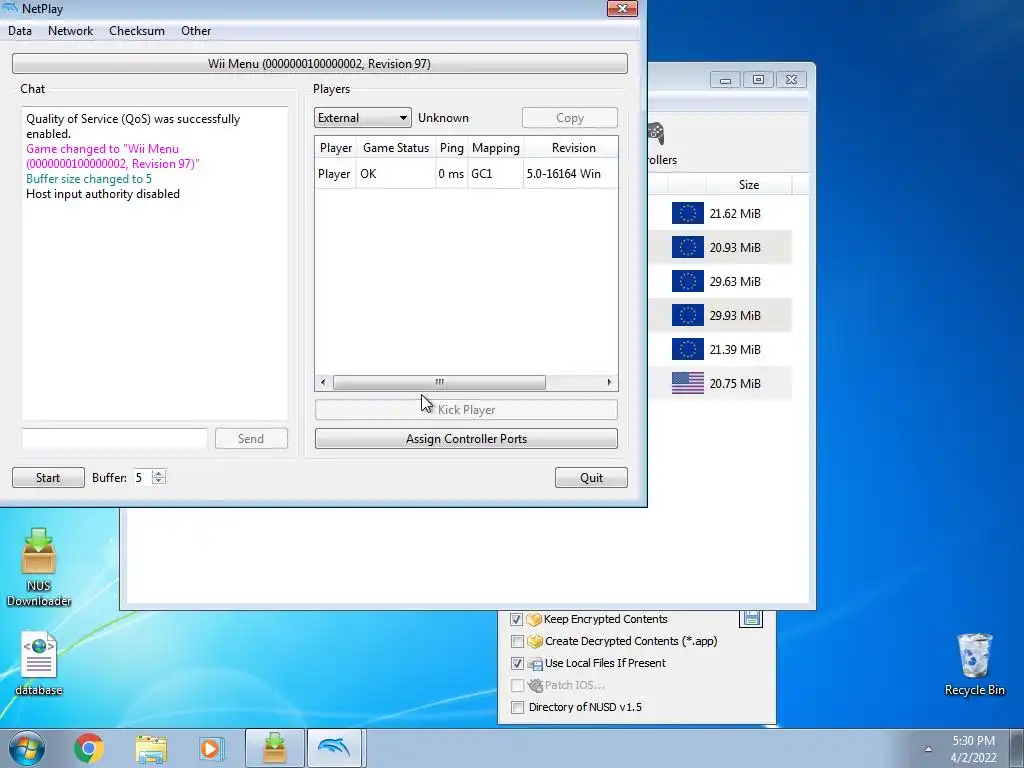This screenshot has height=768, width=1024.
Task: Click the Controllers gamepad icon in Dolphin window
Action: pyautogui.click(x=656, y=133)
